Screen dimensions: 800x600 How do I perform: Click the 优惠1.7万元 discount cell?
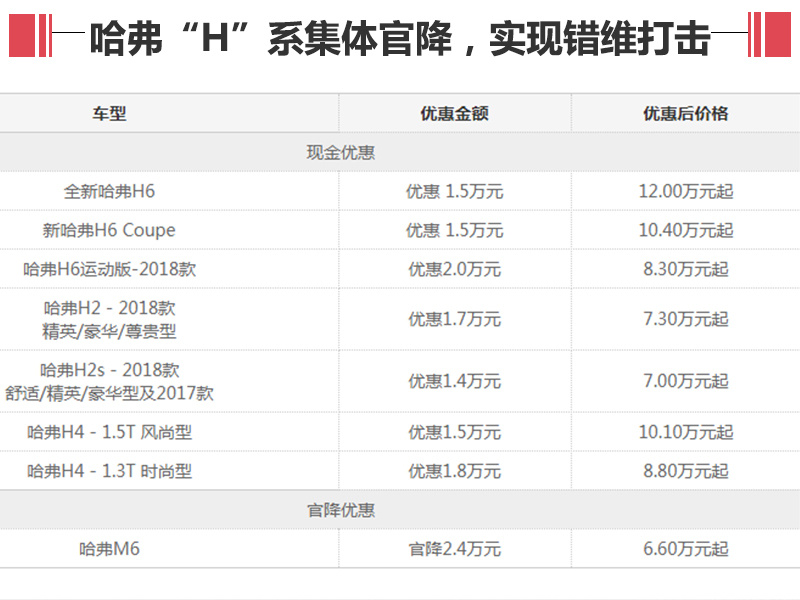point(455,319)
